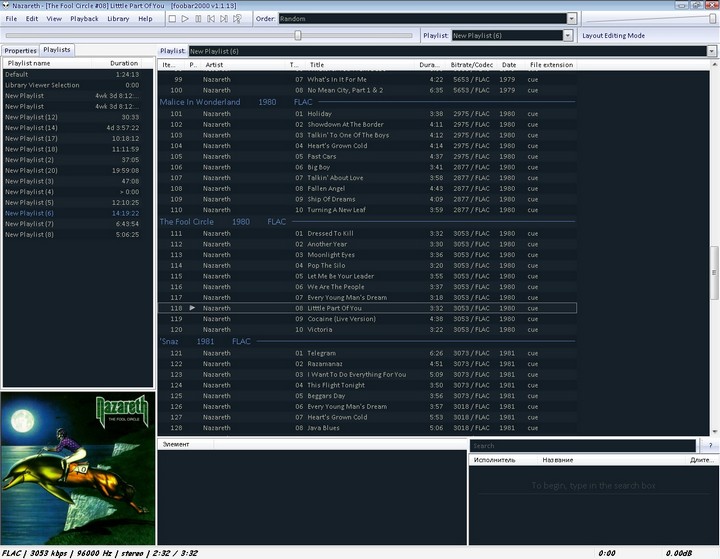Click the seek bar slider handle
The image size is (720, 559).
click(297, 35)
